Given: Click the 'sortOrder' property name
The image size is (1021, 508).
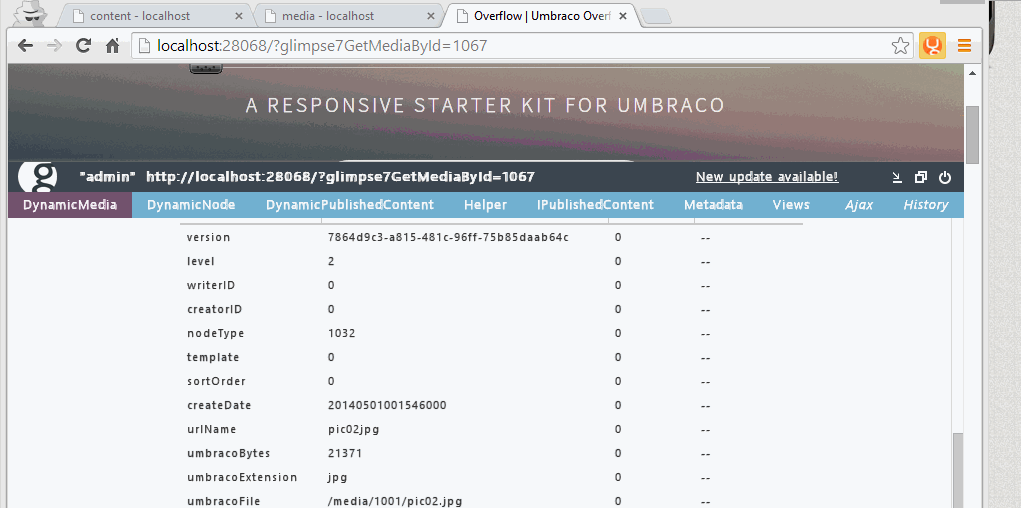Looking at the screenshot, I should (x=216, y=382).
